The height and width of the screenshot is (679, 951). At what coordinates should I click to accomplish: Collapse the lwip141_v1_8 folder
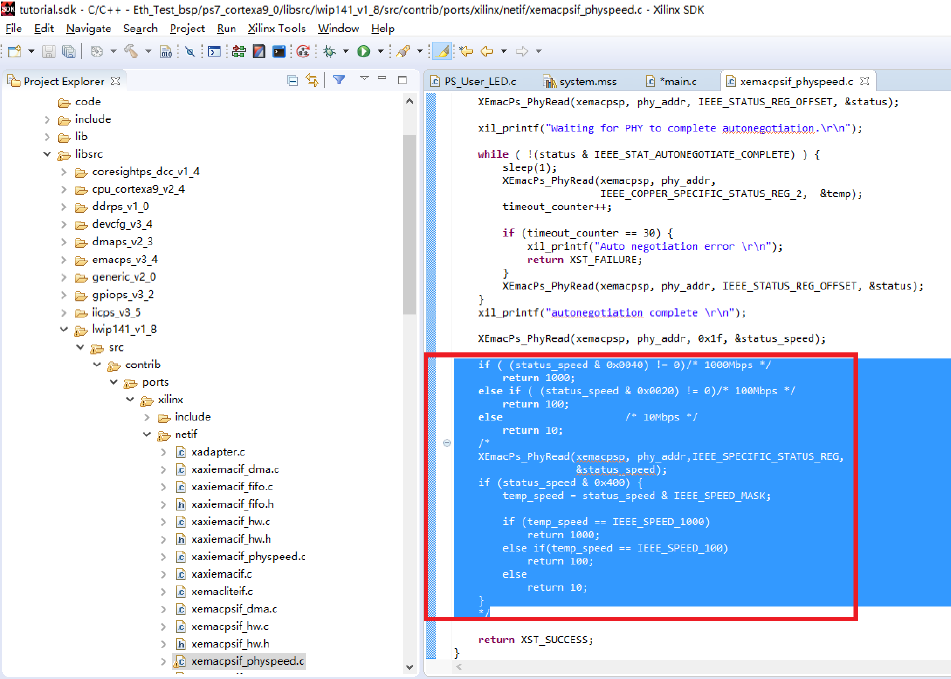[x=65, y=330]
